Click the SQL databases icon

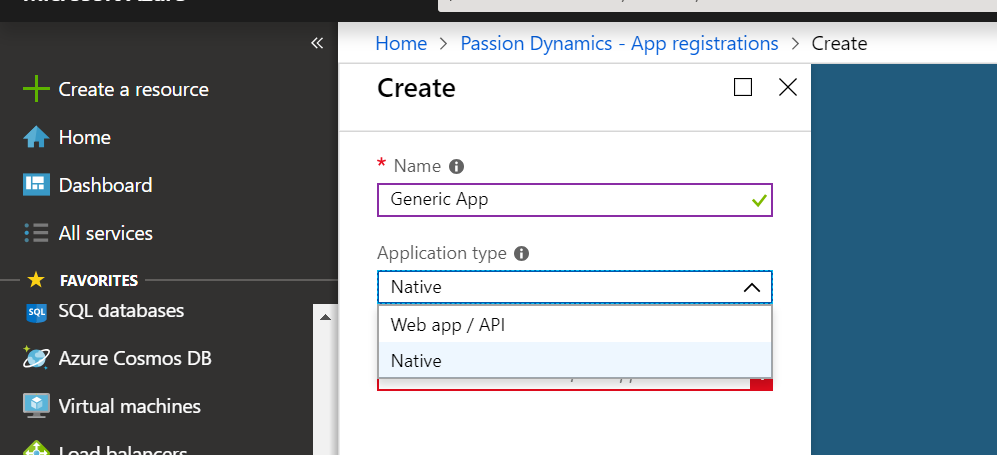coord(36,311)
